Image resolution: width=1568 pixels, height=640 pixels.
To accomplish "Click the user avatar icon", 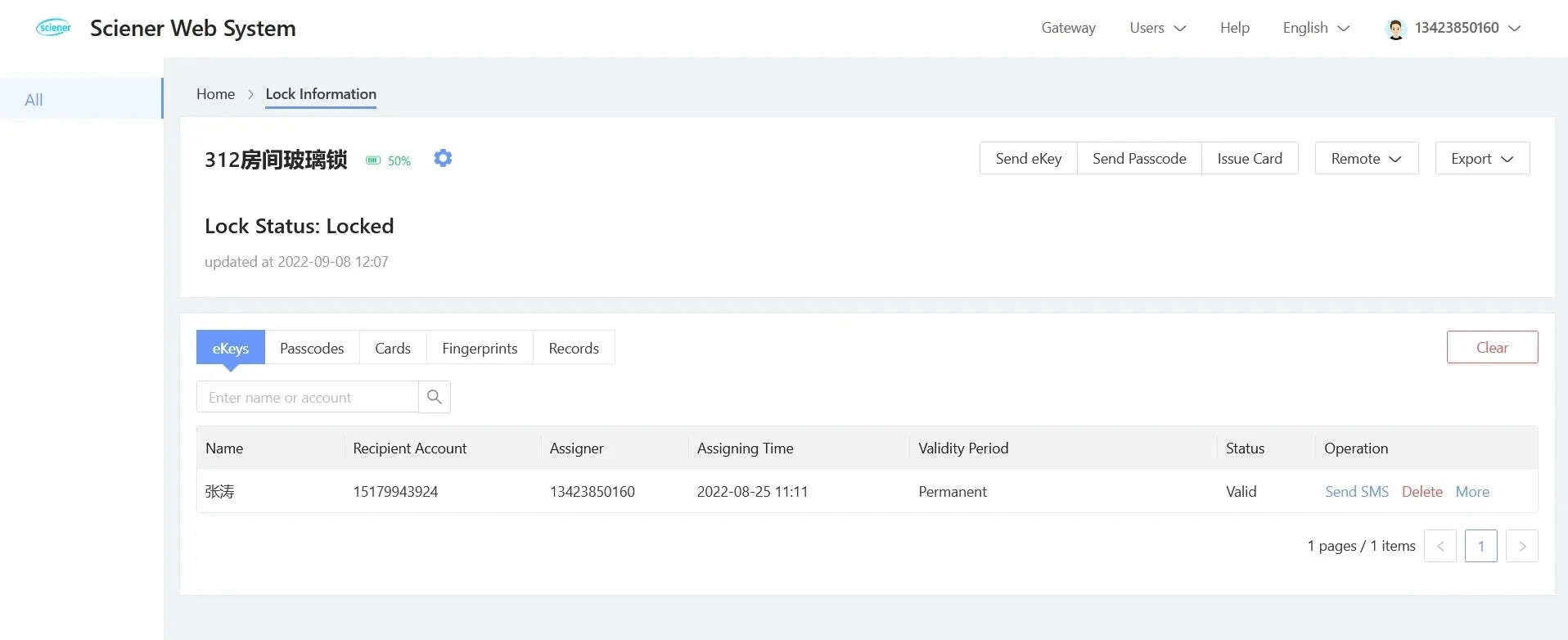I will click(1395, 29).
